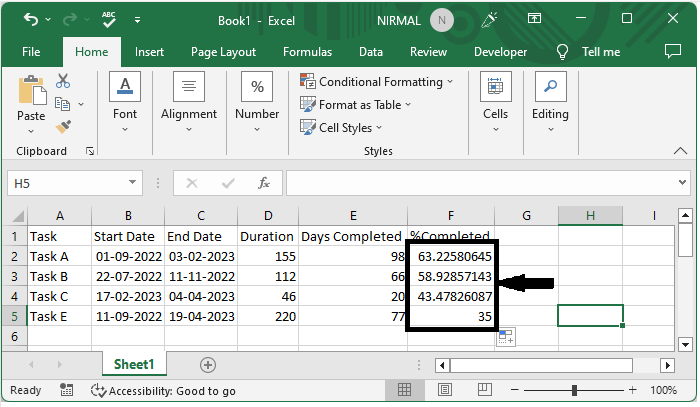
Task: Click the Auto Fill Options icon
Action: tap(507, 338)
